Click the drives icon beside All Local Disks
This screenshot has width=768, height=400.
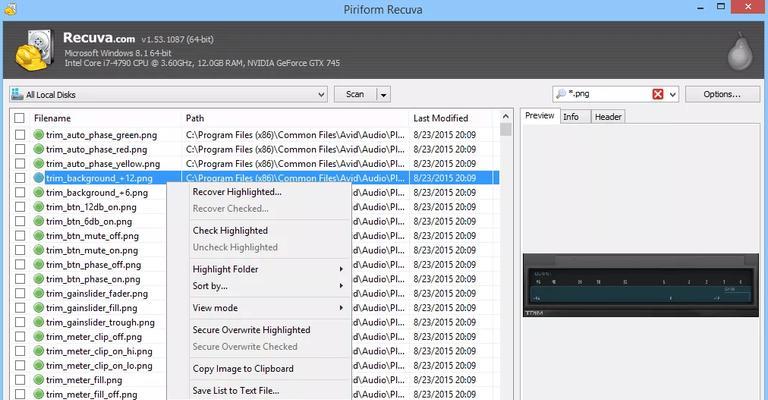(x=18, y=94)
